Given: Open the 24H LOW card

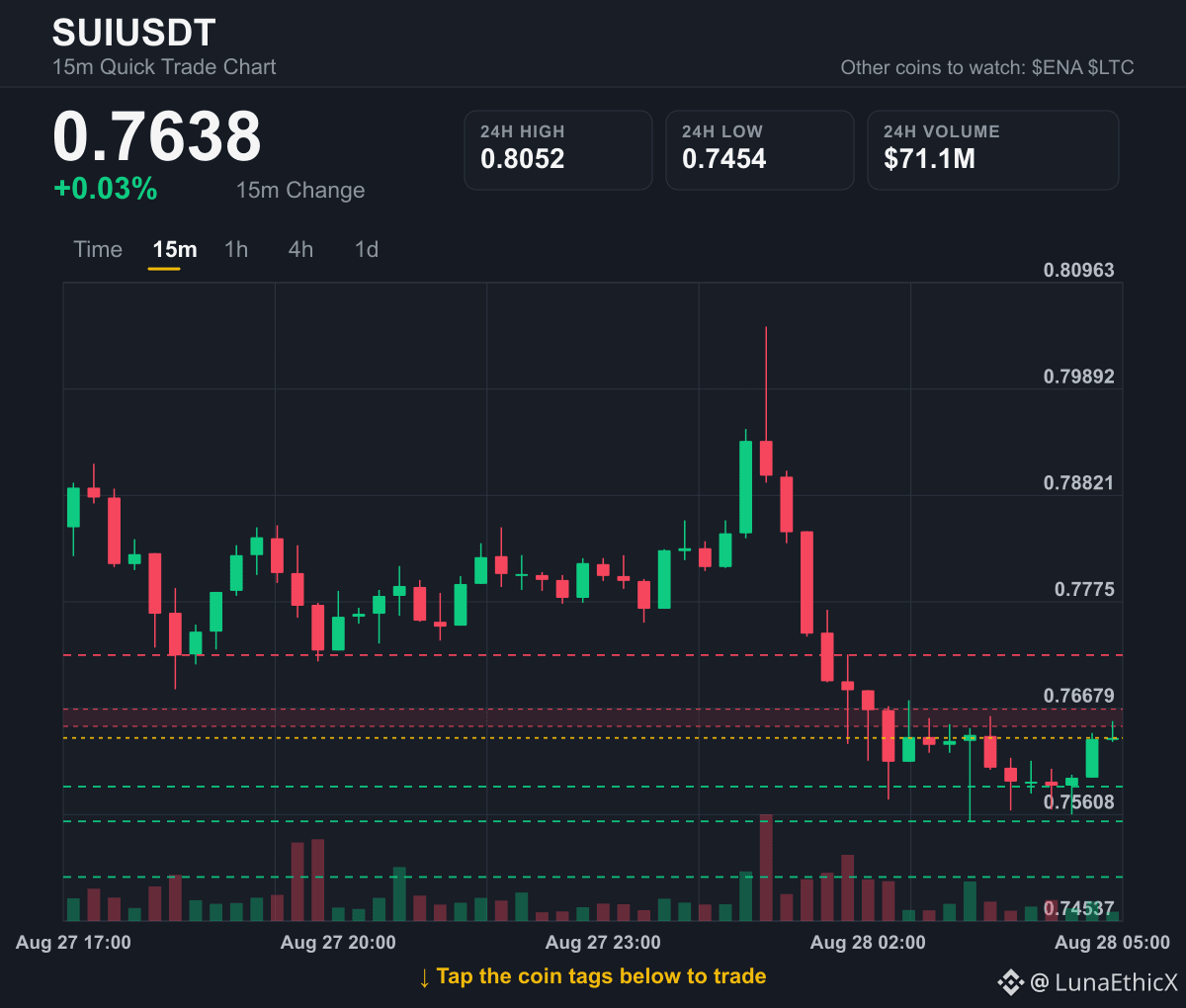Looking at the screenshot, I should (x=760, y=150).
